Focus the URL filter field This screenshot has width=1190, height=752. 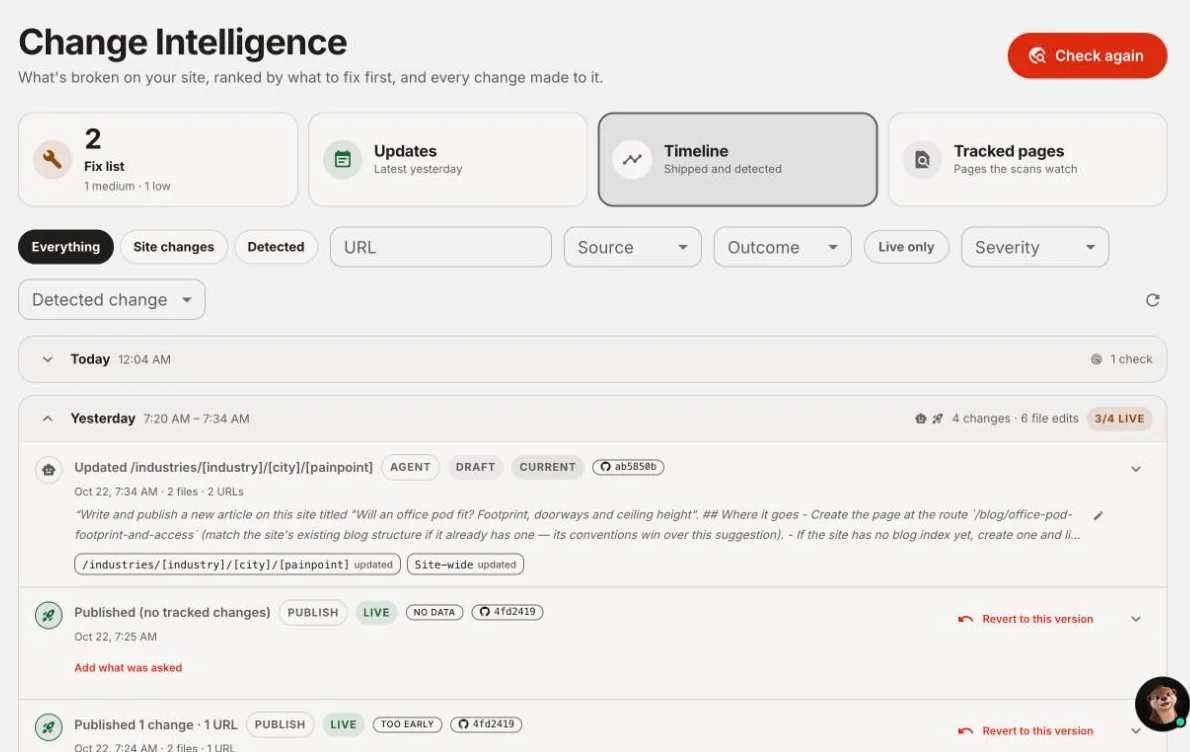(441, 247)
